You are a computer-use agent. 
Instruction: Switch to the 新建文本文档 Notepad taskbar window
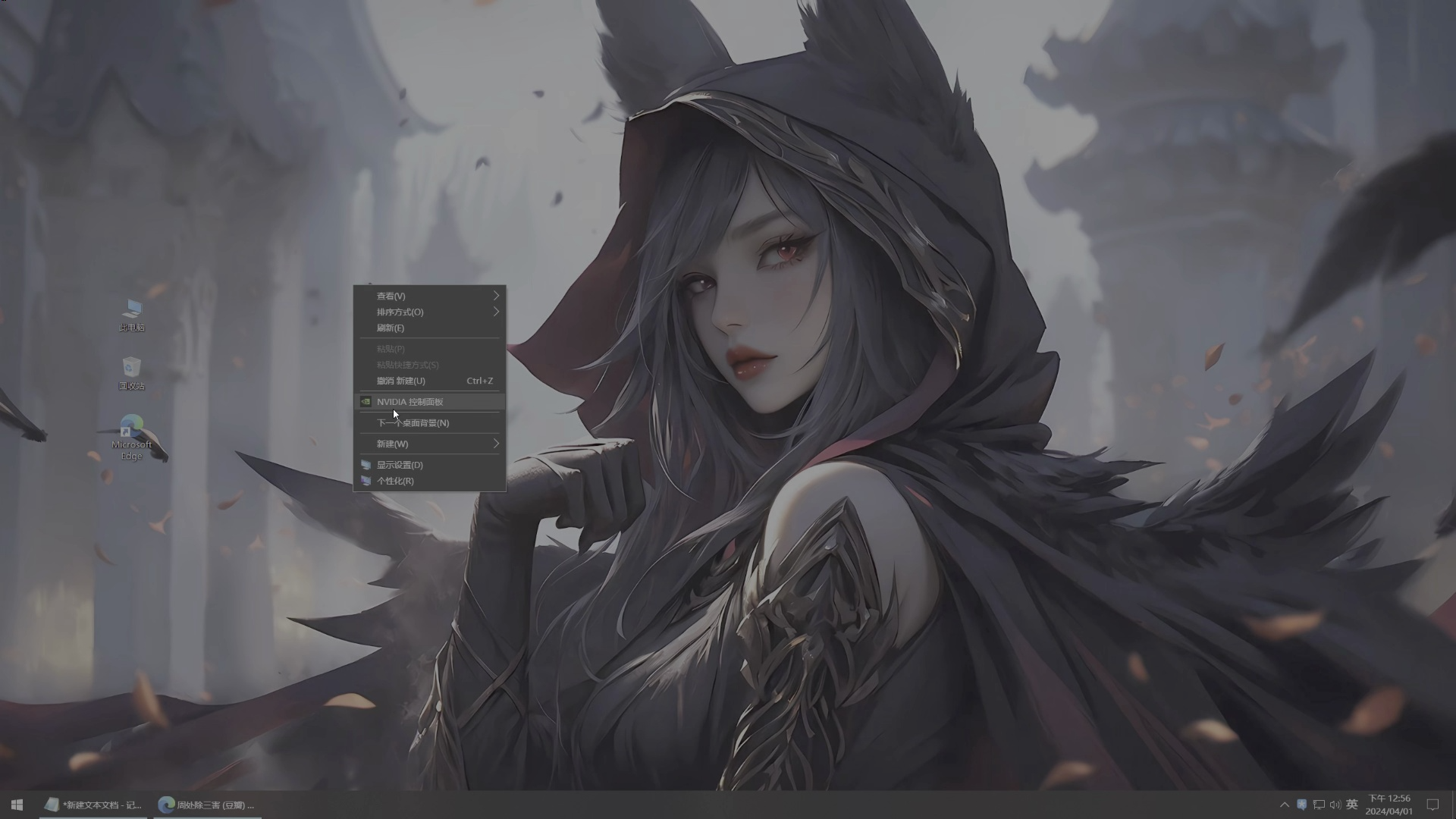[93, 805]
